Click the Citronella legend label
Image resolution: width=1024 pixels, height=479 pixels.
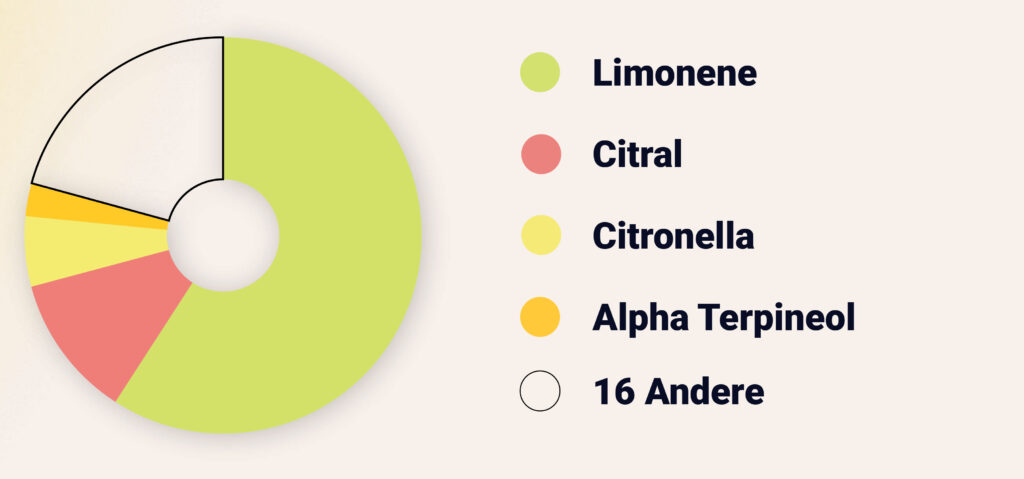click(673, 237)
